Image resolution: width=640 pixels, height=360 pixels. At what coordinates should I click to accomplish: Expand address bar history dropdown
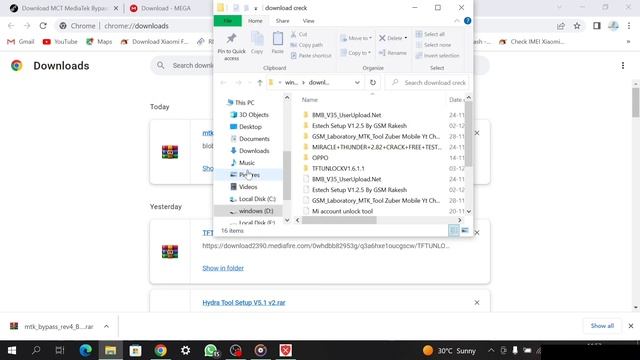357,82
